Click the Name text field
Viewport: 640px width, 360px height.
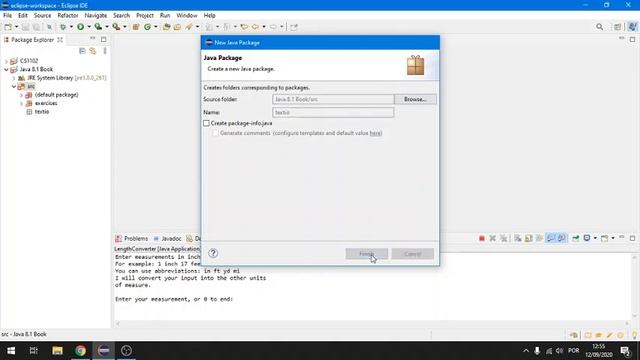333,112
